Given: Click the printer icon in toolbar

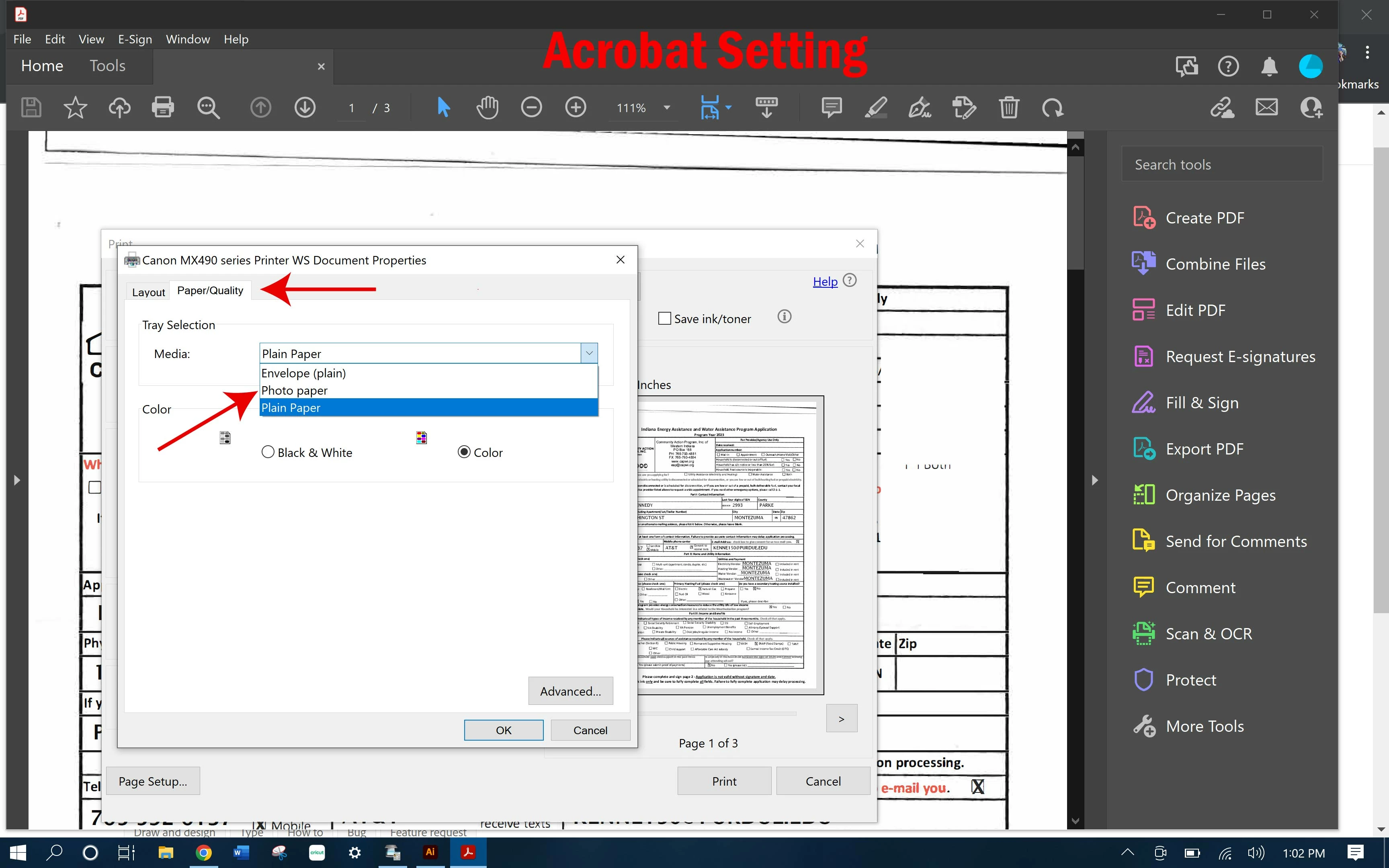Looking at the screenshot, I should pos(162,107).
